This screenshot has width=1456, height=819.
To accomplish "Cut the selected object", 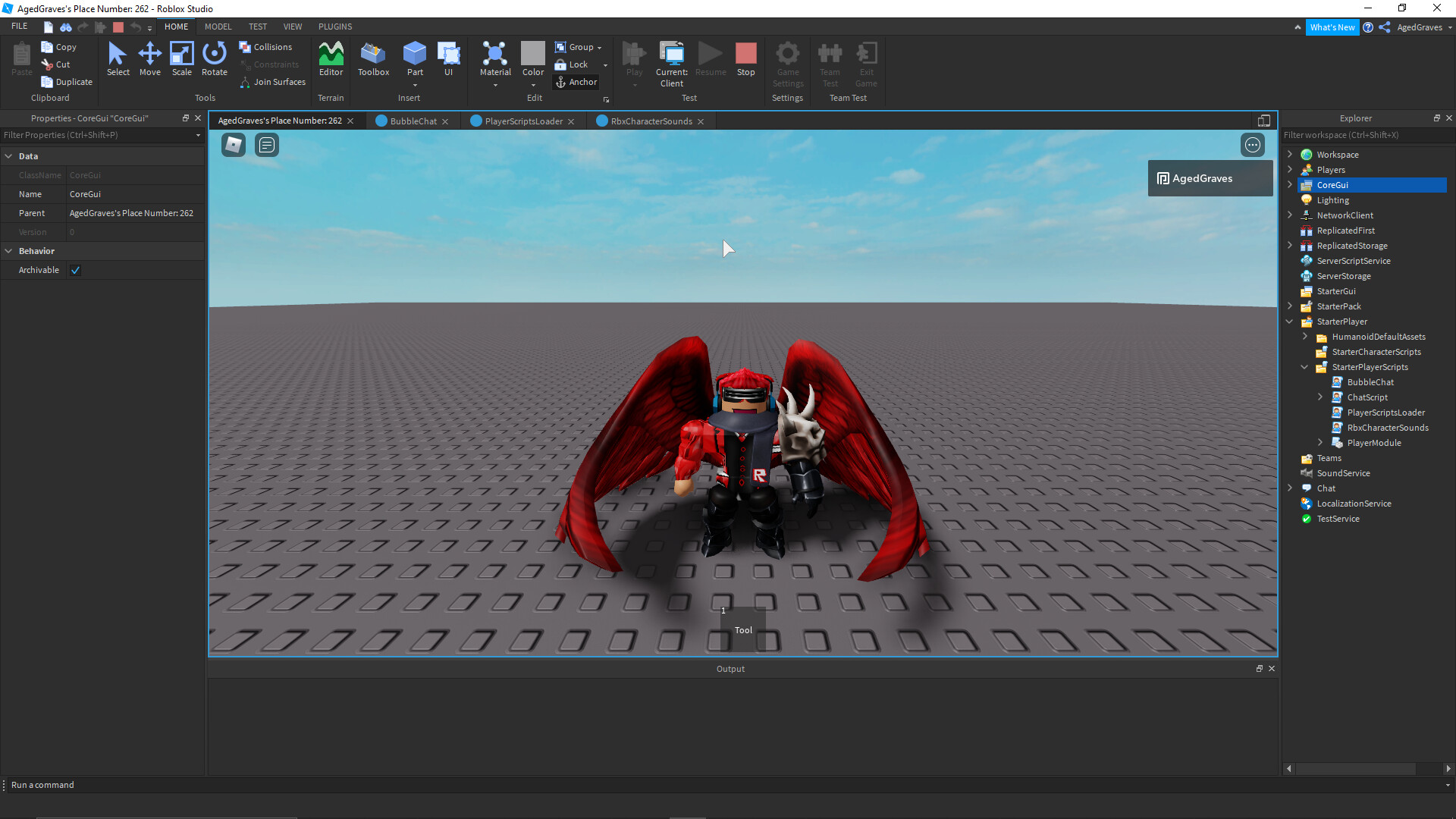I will [x=55, y=64].
